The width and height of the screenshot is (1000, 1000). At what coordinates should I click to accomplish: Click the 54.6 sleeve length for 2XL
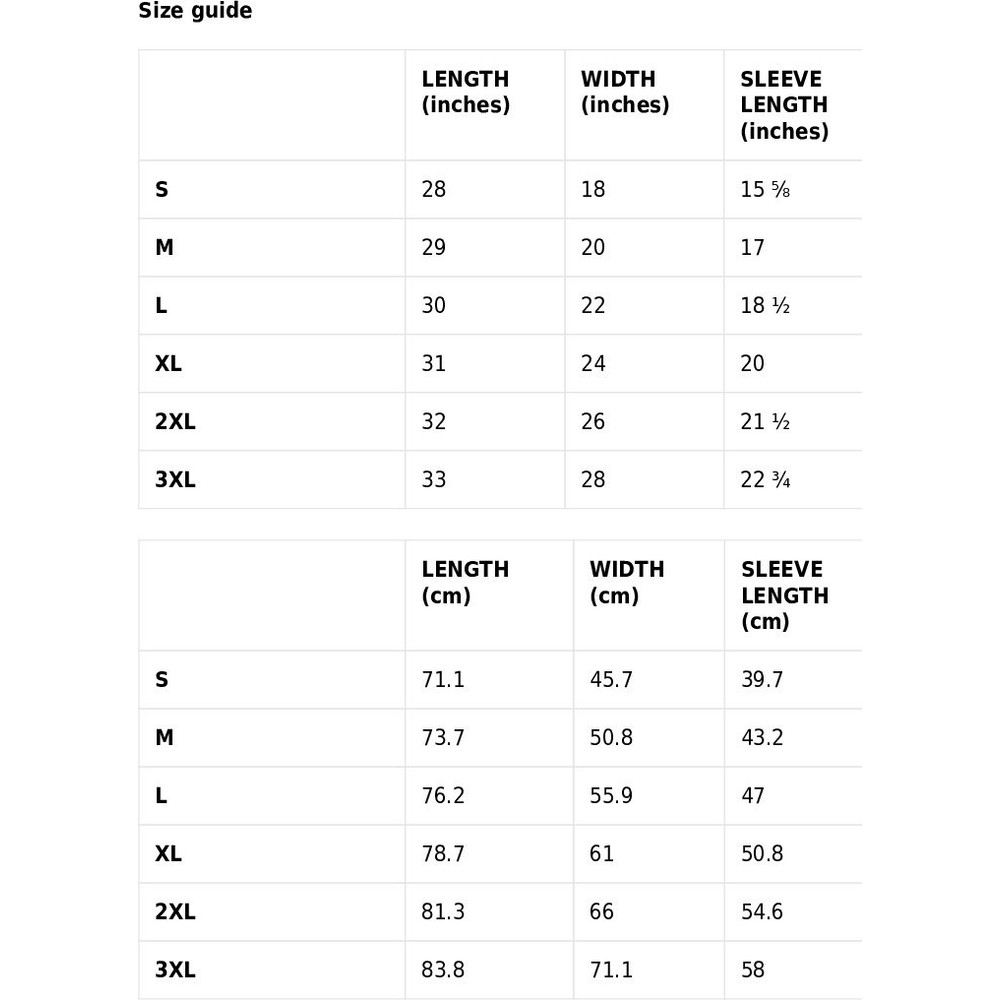(762, 912)
